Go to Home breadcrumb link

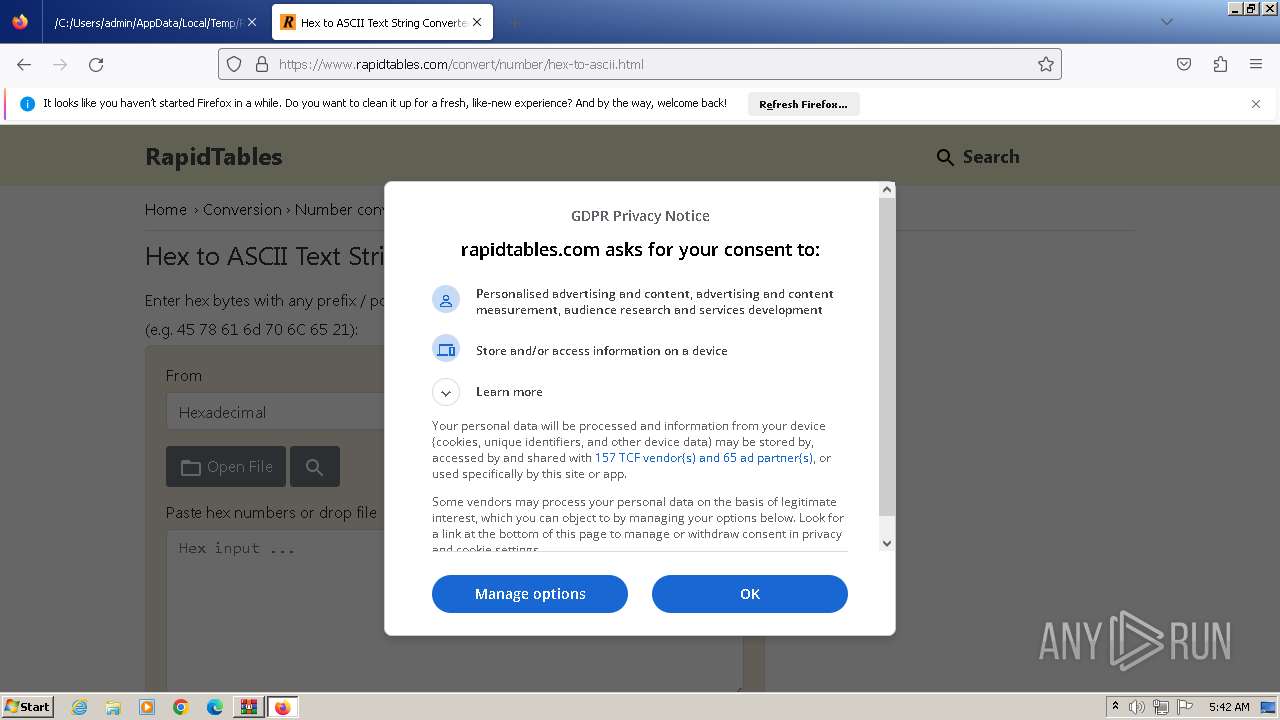166,210
